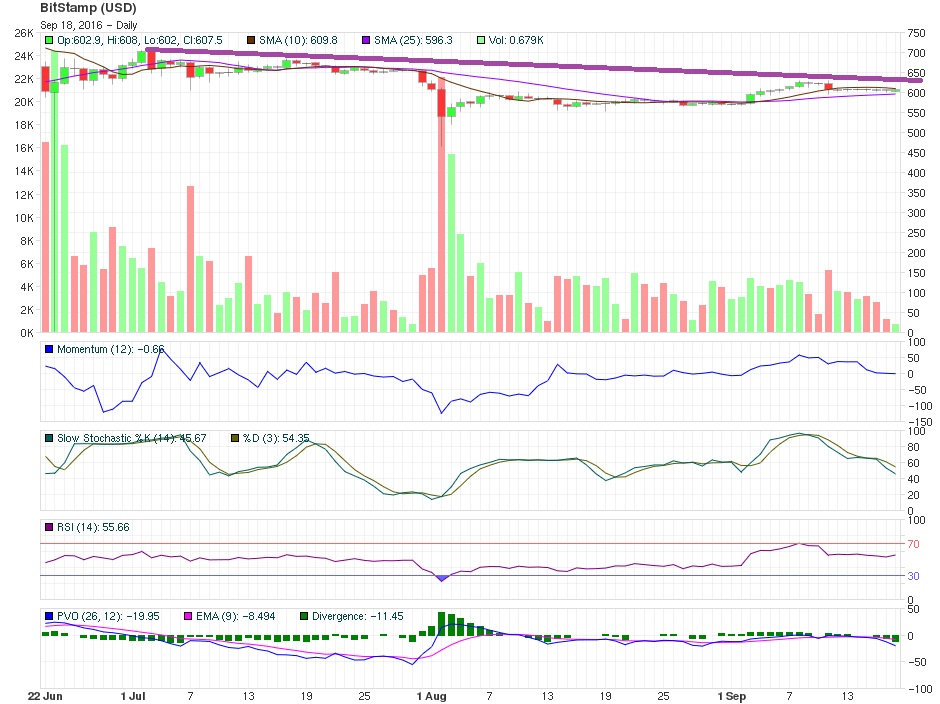
Task: Click the '1 Aug' date axis label
Action: [x=432, y=696]
